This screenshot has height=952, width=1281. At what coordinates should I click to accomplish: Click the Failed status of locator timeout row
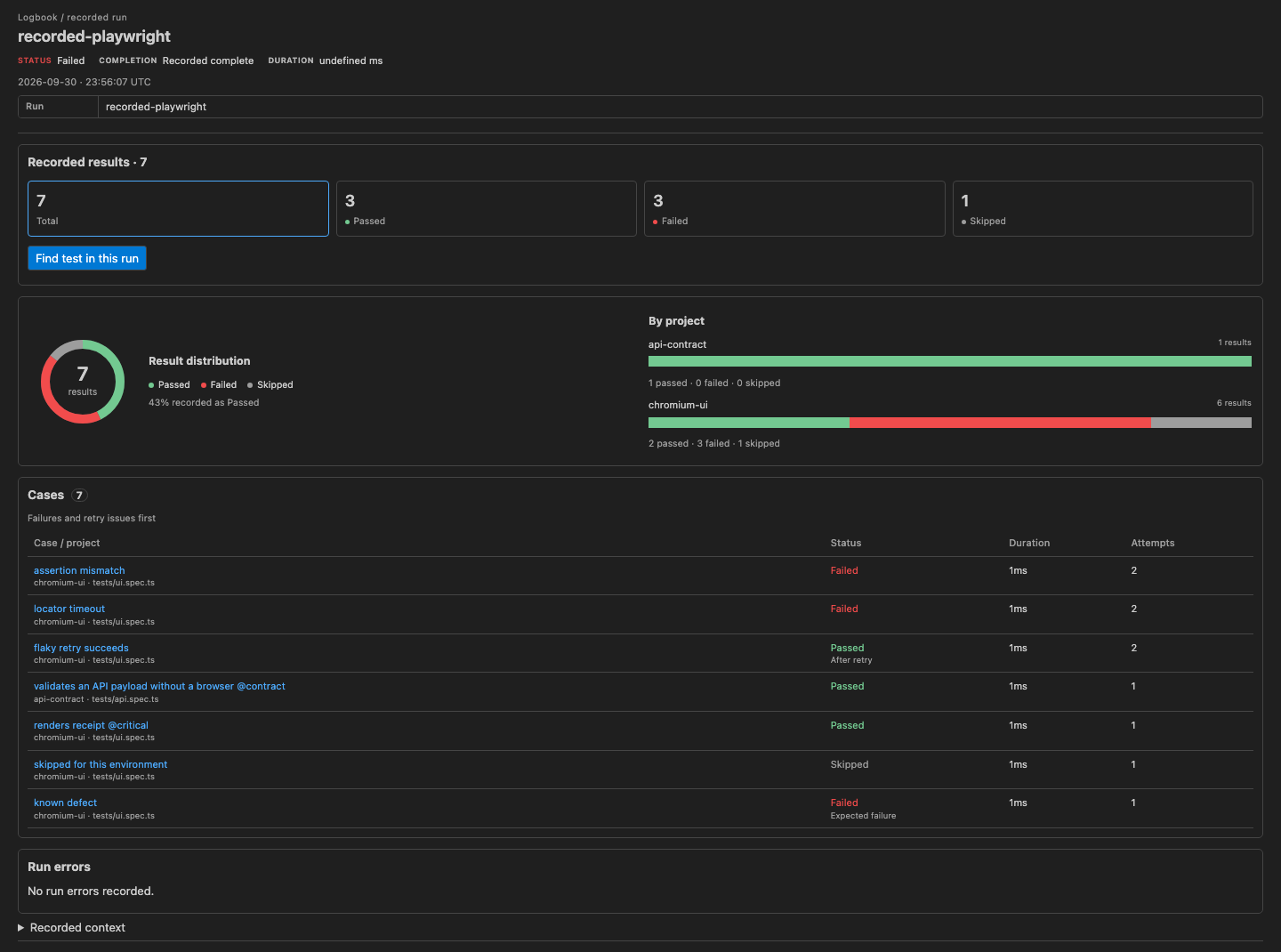(x=844, y=609)
